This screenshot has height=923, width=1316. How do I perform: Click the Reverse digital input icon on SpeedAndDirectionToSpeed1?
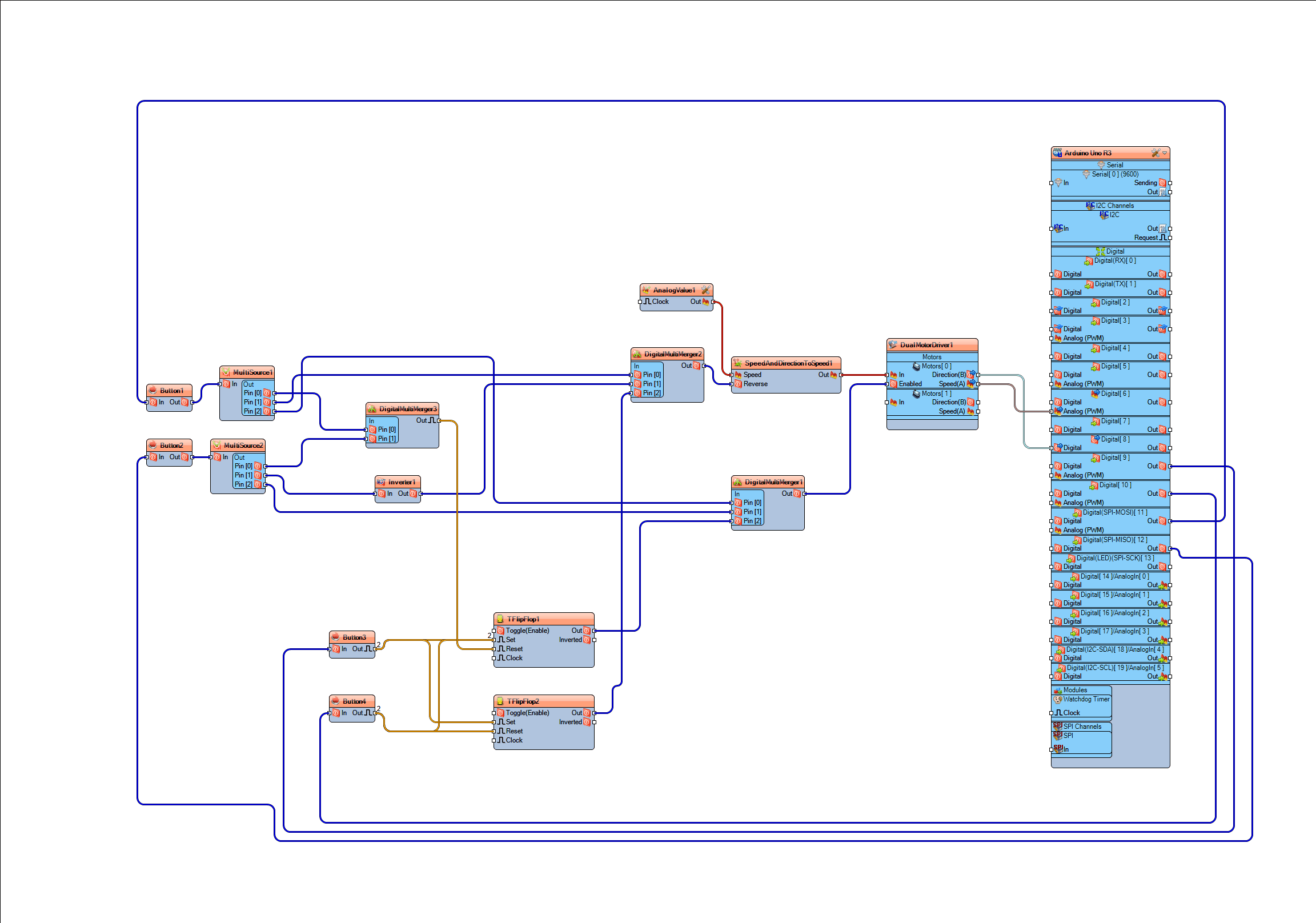(x=739, y=384)
